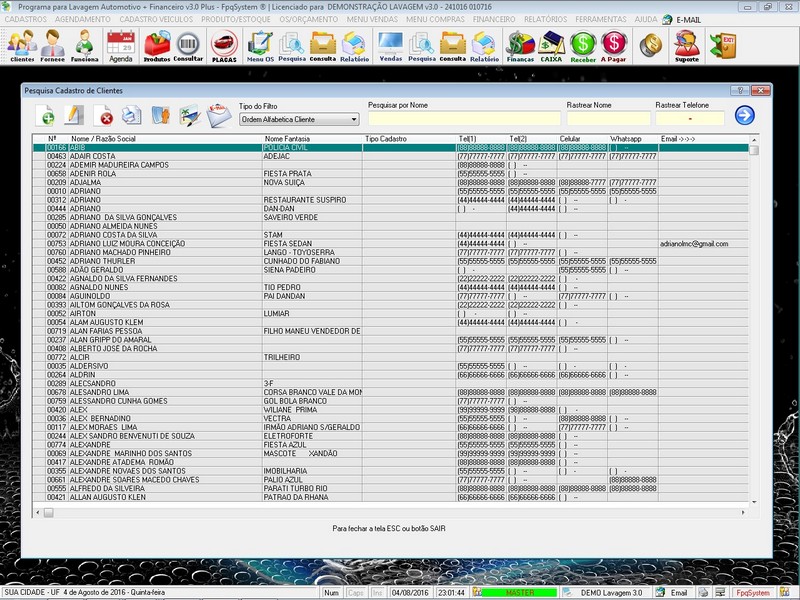Open the Tipo do Filtro dropdown

[x=299, y=119]
